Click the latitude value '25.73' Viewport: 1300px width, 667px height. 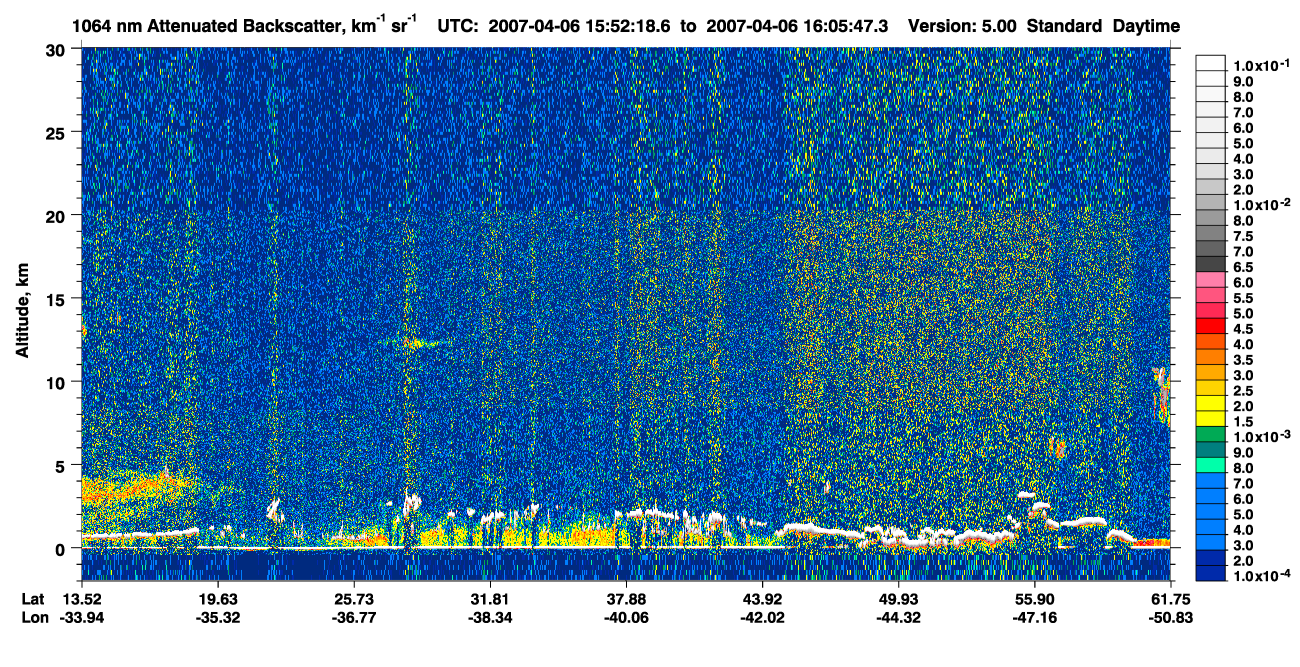pos(354,599)
